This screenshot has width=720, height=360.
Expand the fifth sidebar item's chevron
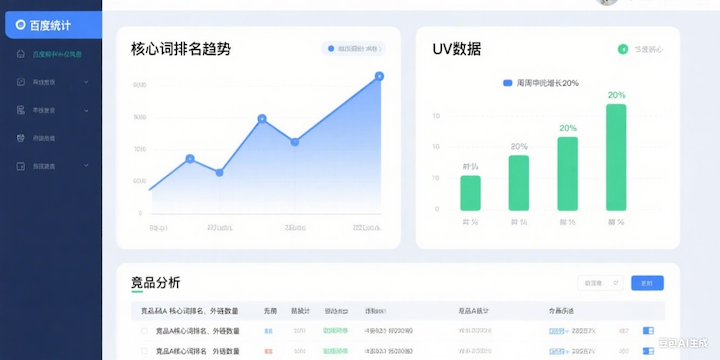coord(86,165)
